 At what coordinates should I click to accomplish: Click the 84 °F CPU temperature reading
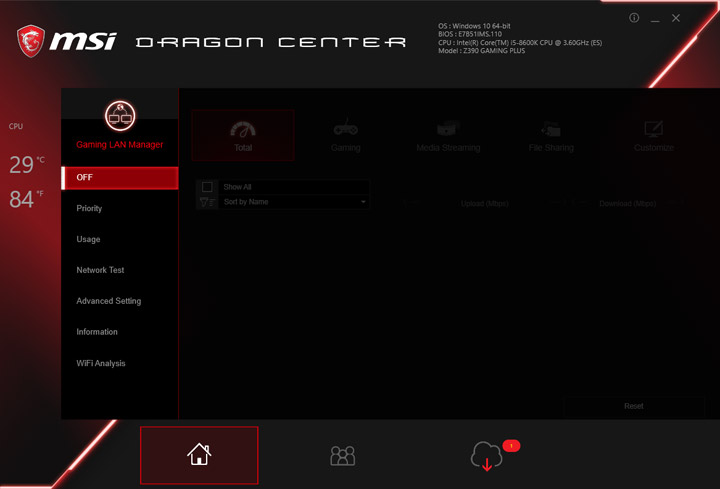(27, 199)
